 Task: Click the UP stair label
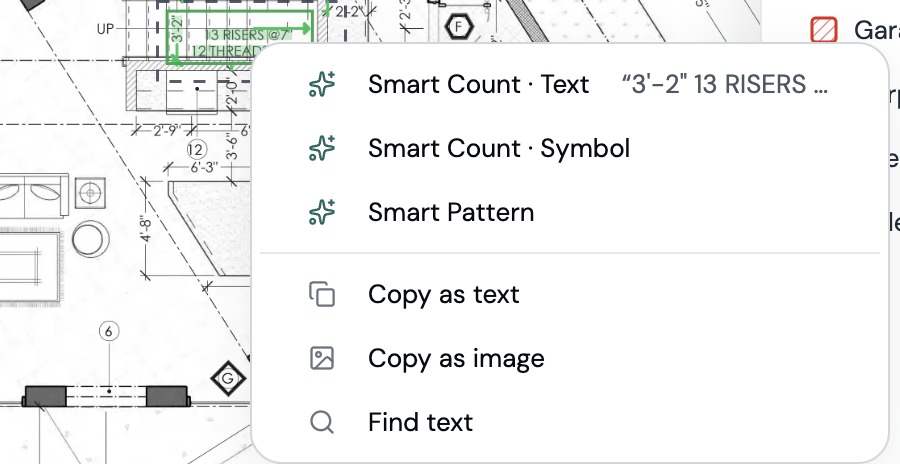[x=105, y=29]
